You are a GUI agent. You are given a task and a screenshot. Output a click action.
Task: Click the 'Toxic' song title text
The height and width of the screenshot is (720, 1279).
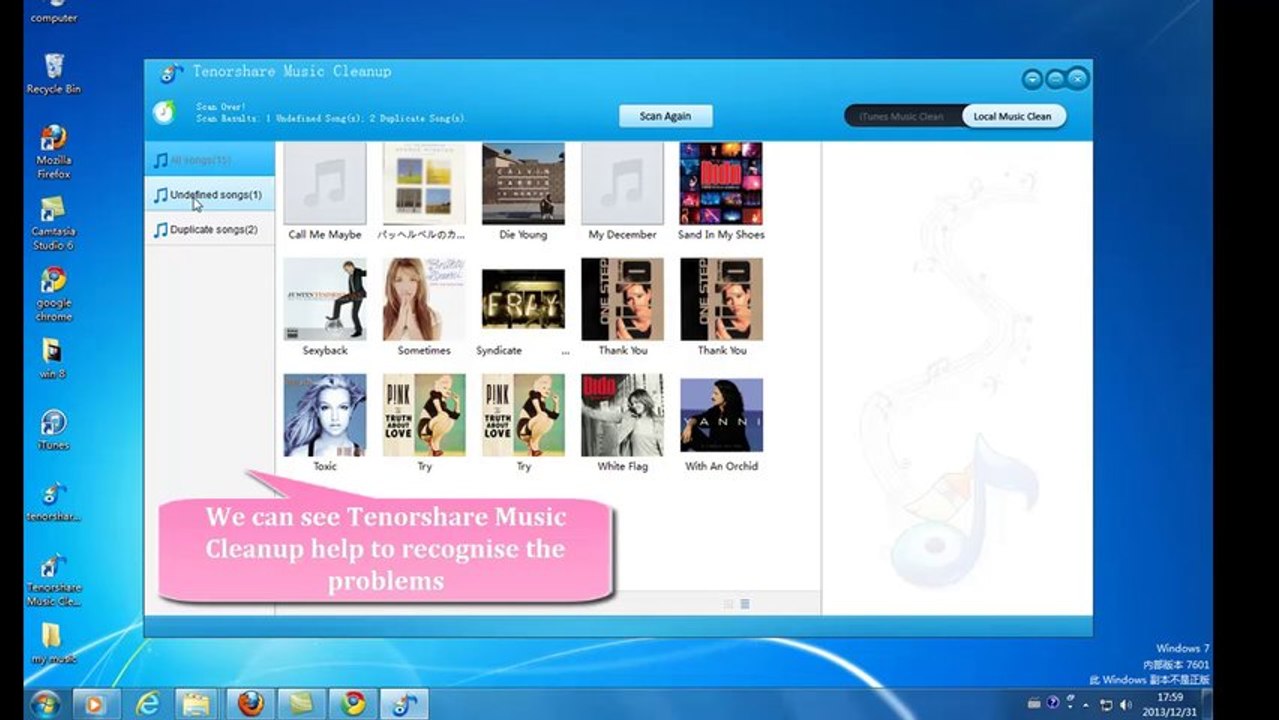[325, 466]
